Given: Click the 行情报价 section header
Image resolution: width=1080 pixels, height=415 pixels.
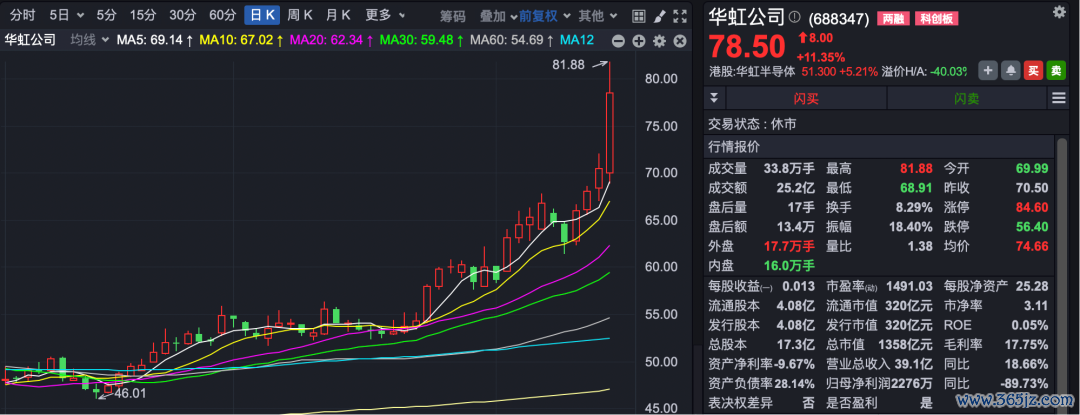Looking at the screenshot, I should click(x=734, y=146).
